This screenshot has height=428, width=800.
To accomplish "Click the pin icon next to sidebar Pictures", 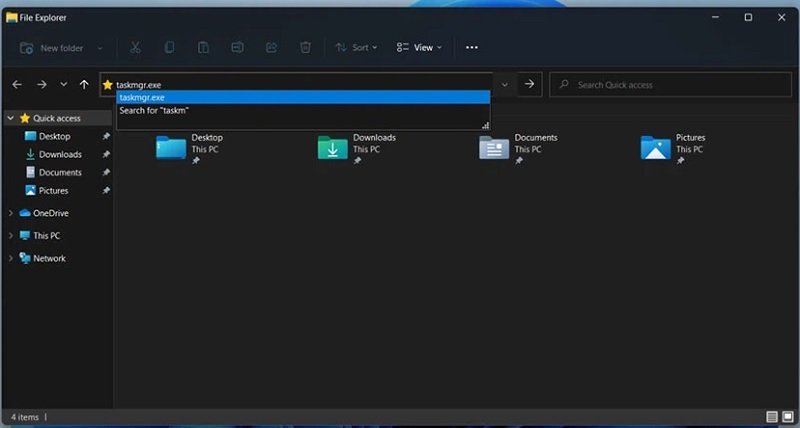I will [x=106, y=190].
